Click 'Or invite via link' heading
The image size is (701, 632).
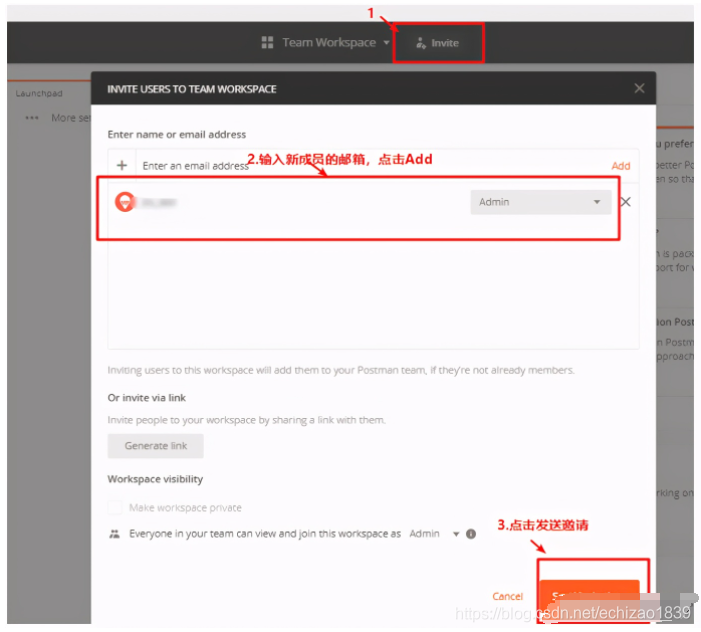point(147,398)
